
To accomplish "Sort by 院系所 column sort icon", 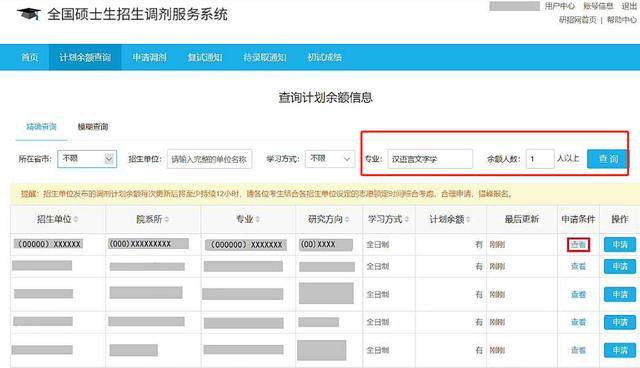I will click(x=167, y=219).
